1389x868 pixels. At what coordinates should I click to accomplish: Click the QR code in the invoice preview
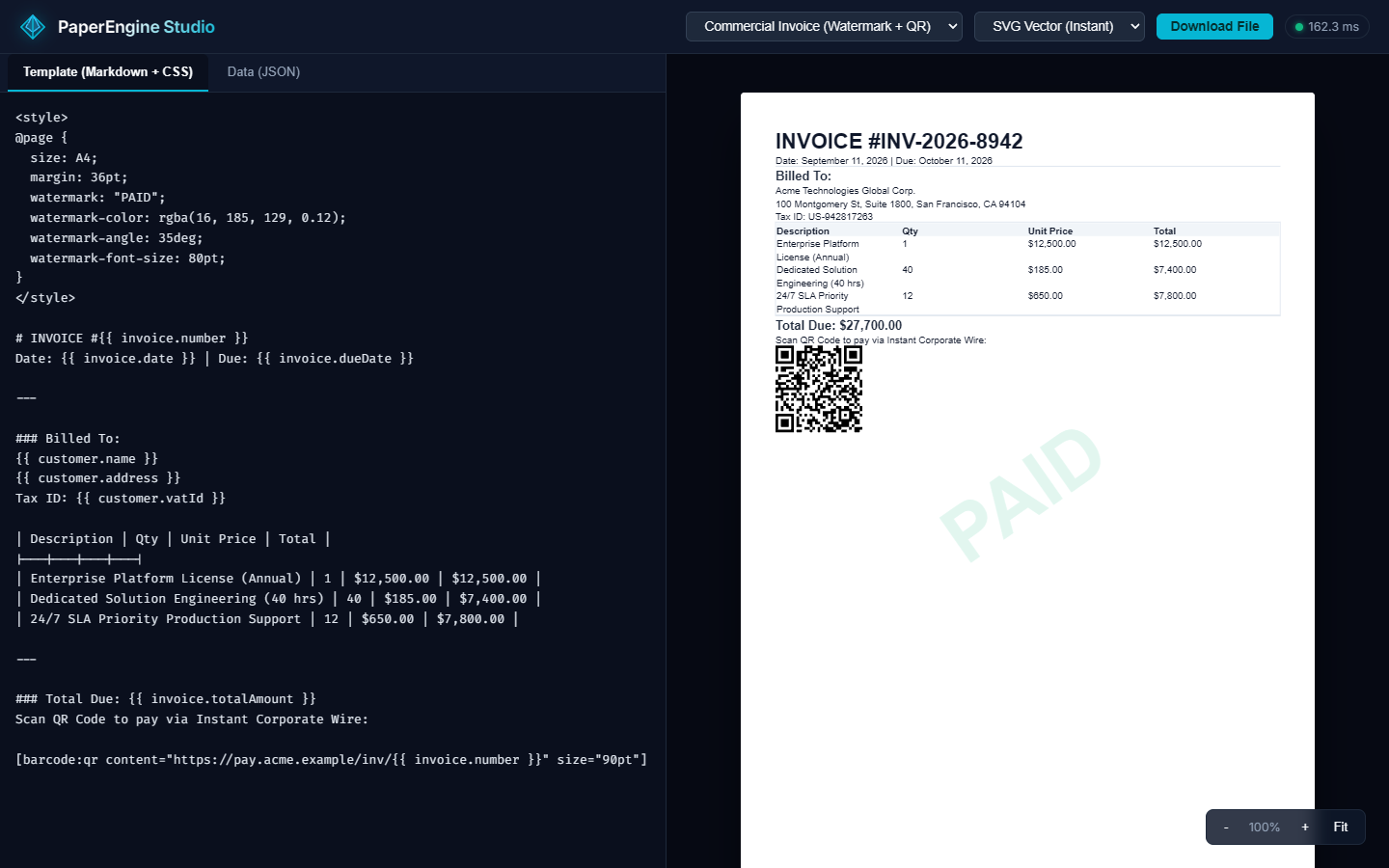pyautogui.click(x=819, y=389)
